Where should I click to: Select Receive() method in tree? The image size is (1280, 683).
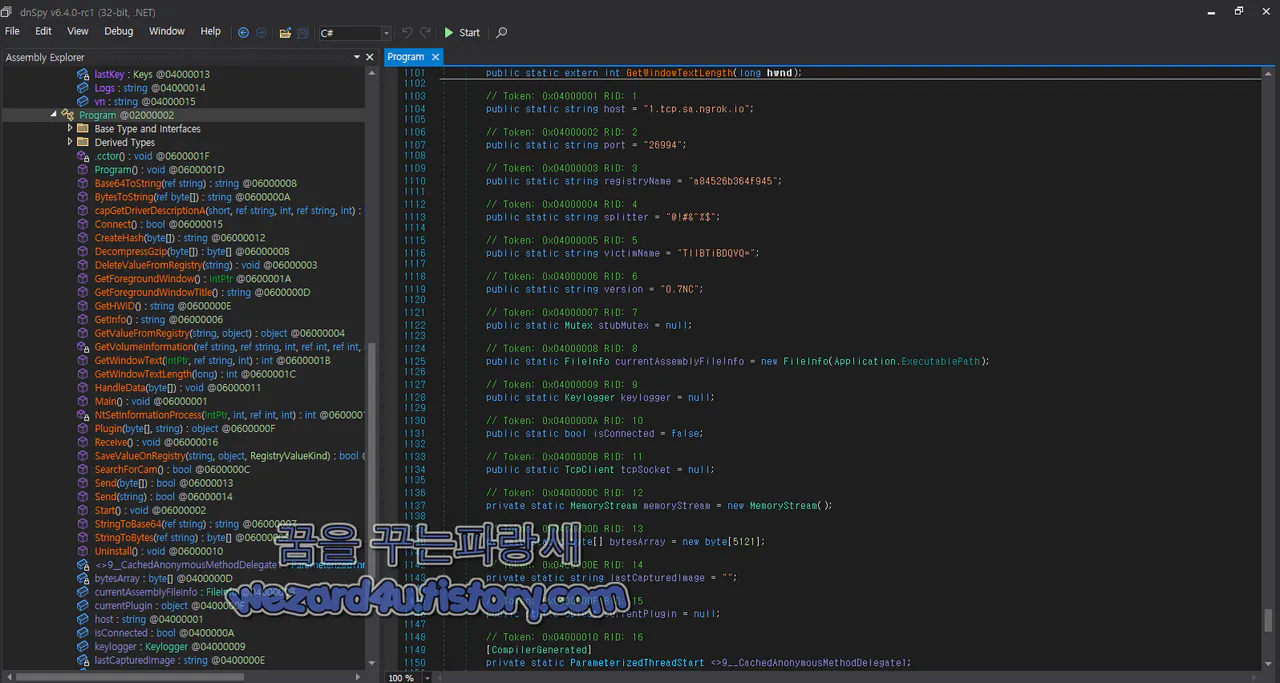tap(156, 442)
